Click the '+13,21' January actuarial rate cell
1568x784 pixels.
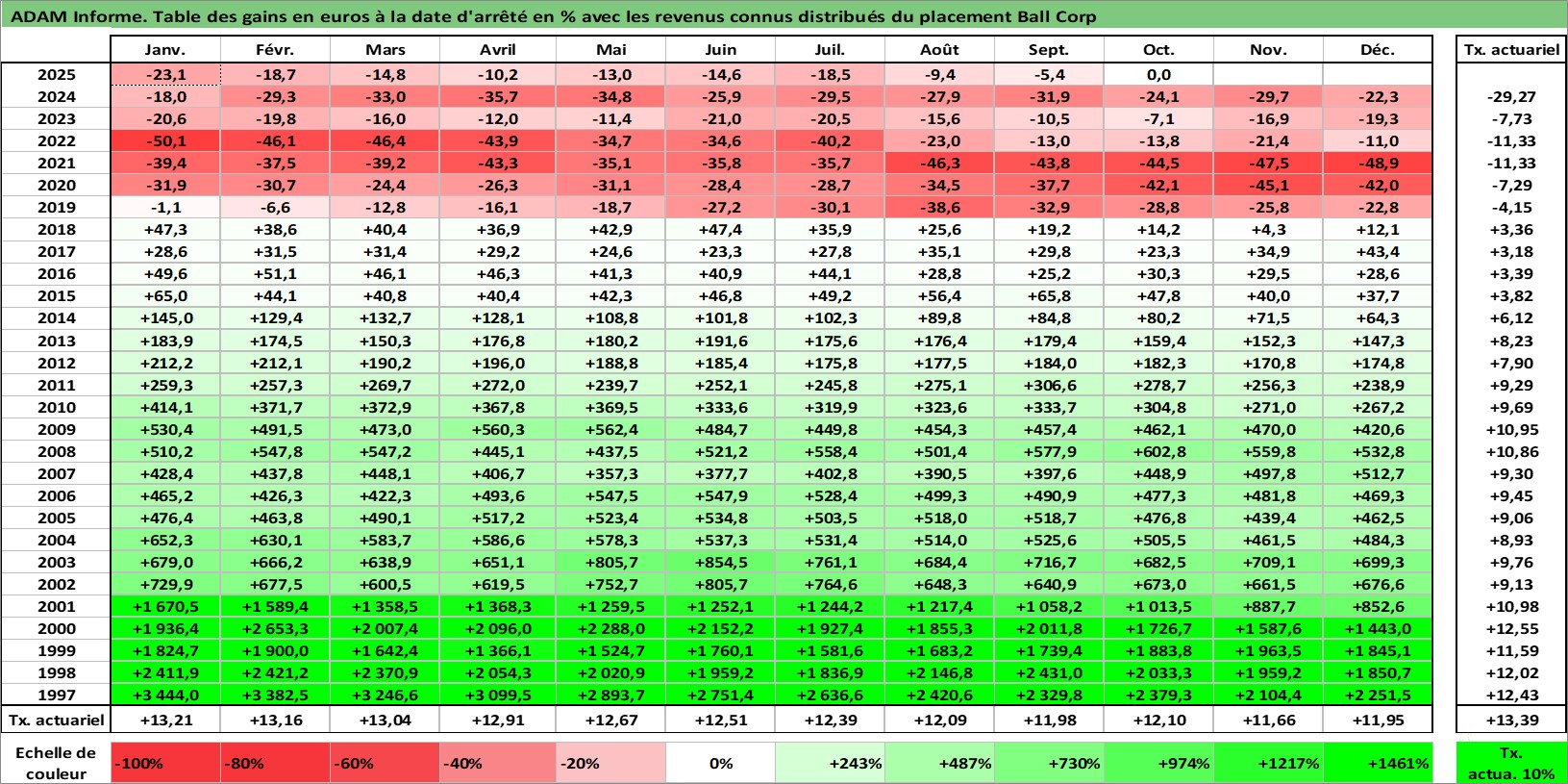coord(166,720)
